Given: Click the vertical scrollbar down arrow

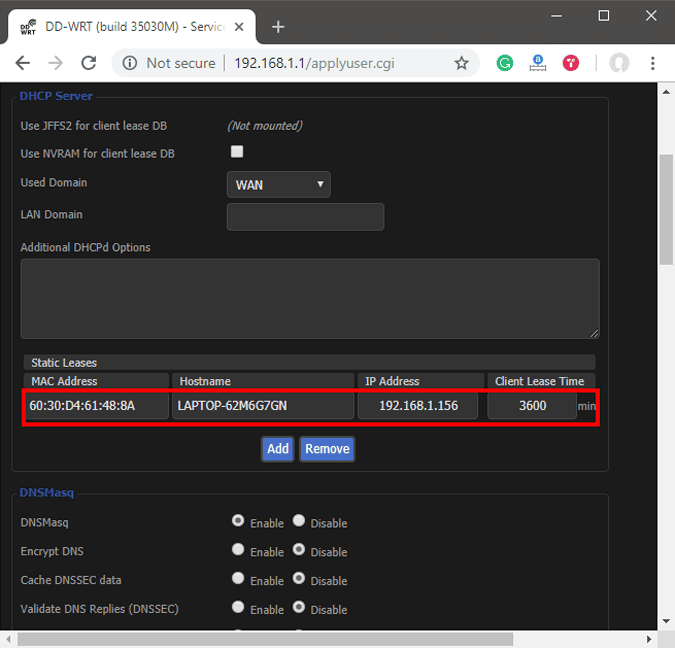Looking at the screenshot, I should click(666, 621).
